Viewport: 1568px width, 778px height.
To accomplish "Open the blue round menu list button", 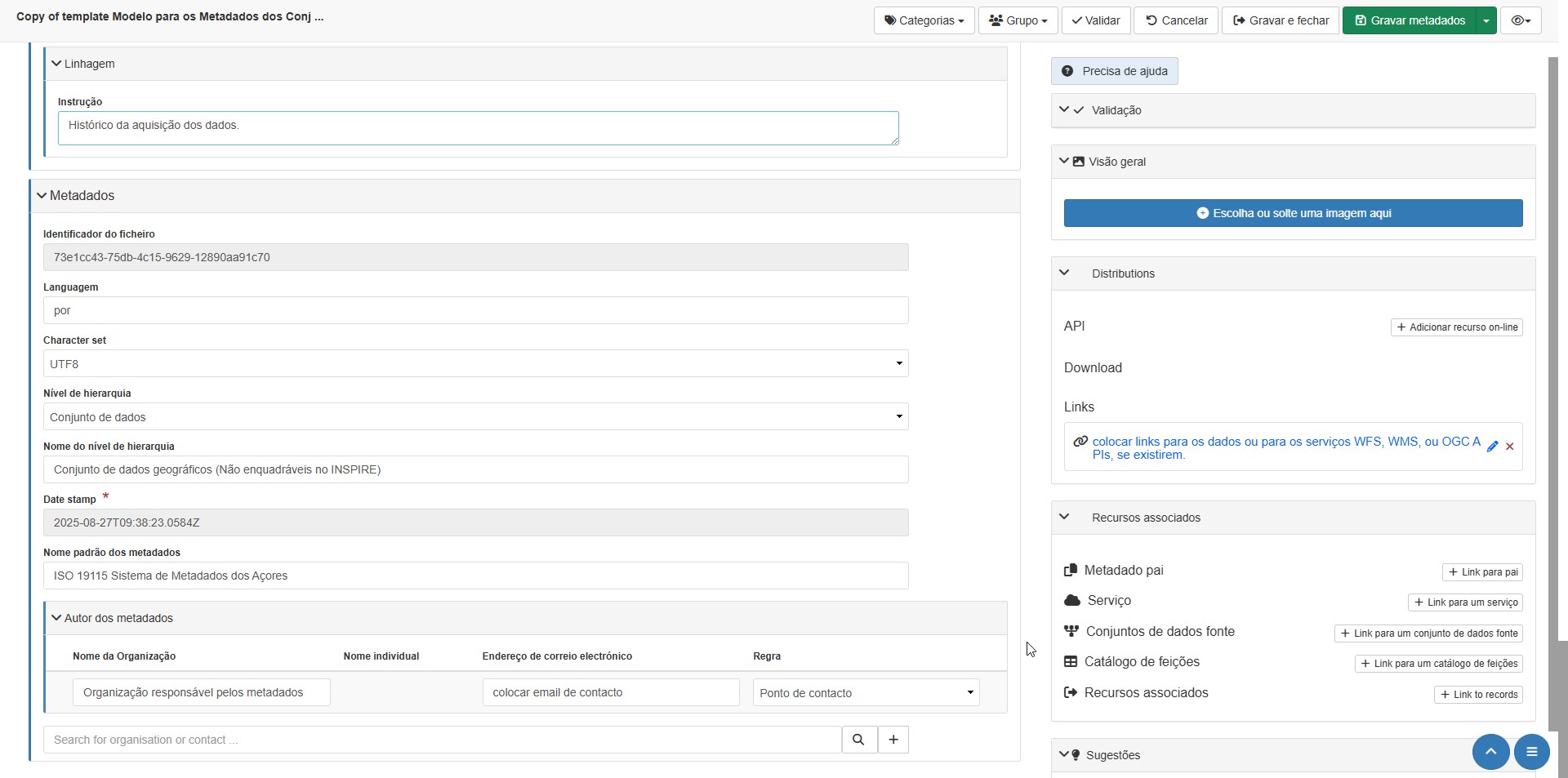I will (x=1531, y=752).
